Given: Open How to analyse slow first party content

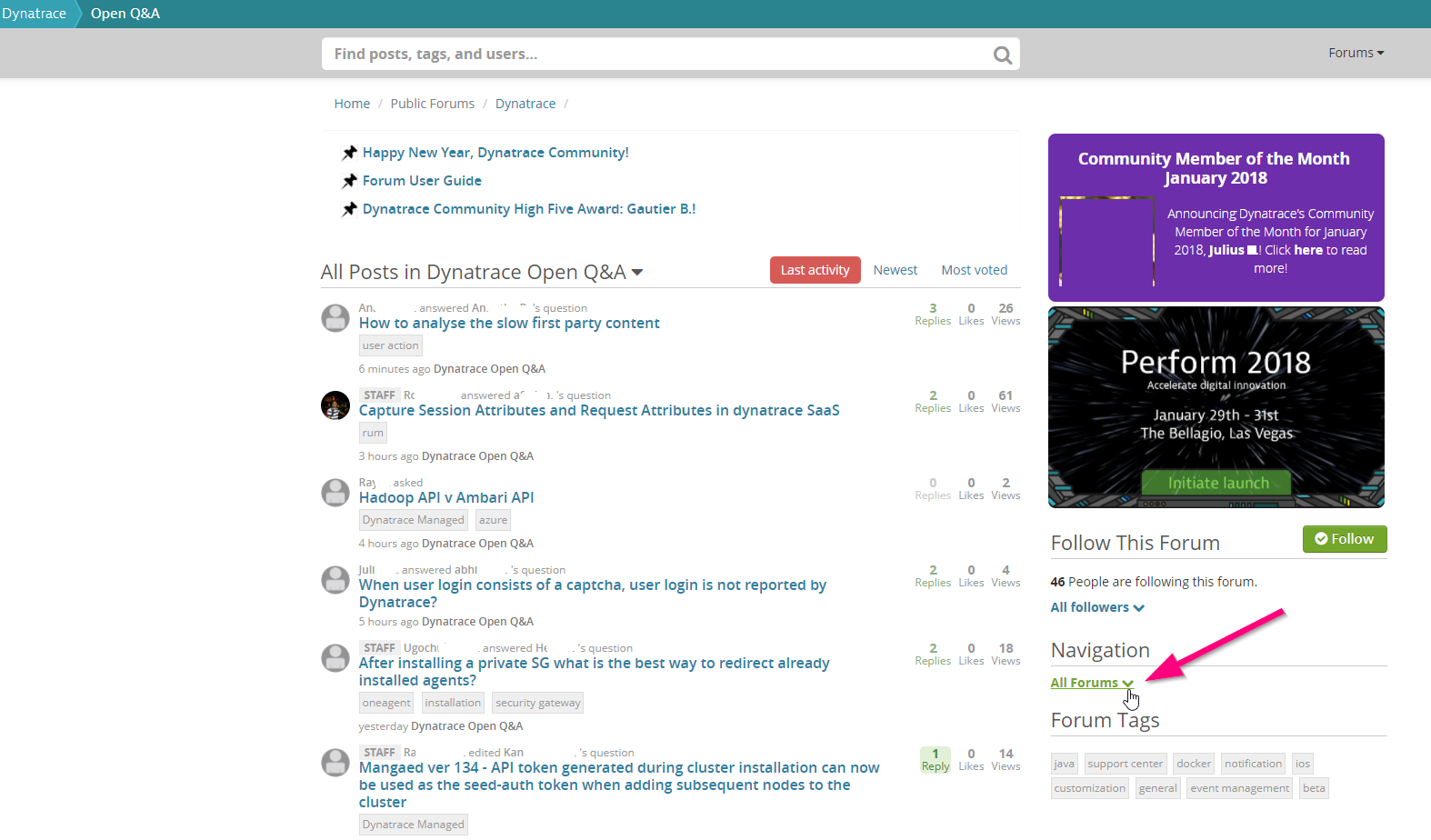Looking at the screenshot, I should [x=509, y=324].
